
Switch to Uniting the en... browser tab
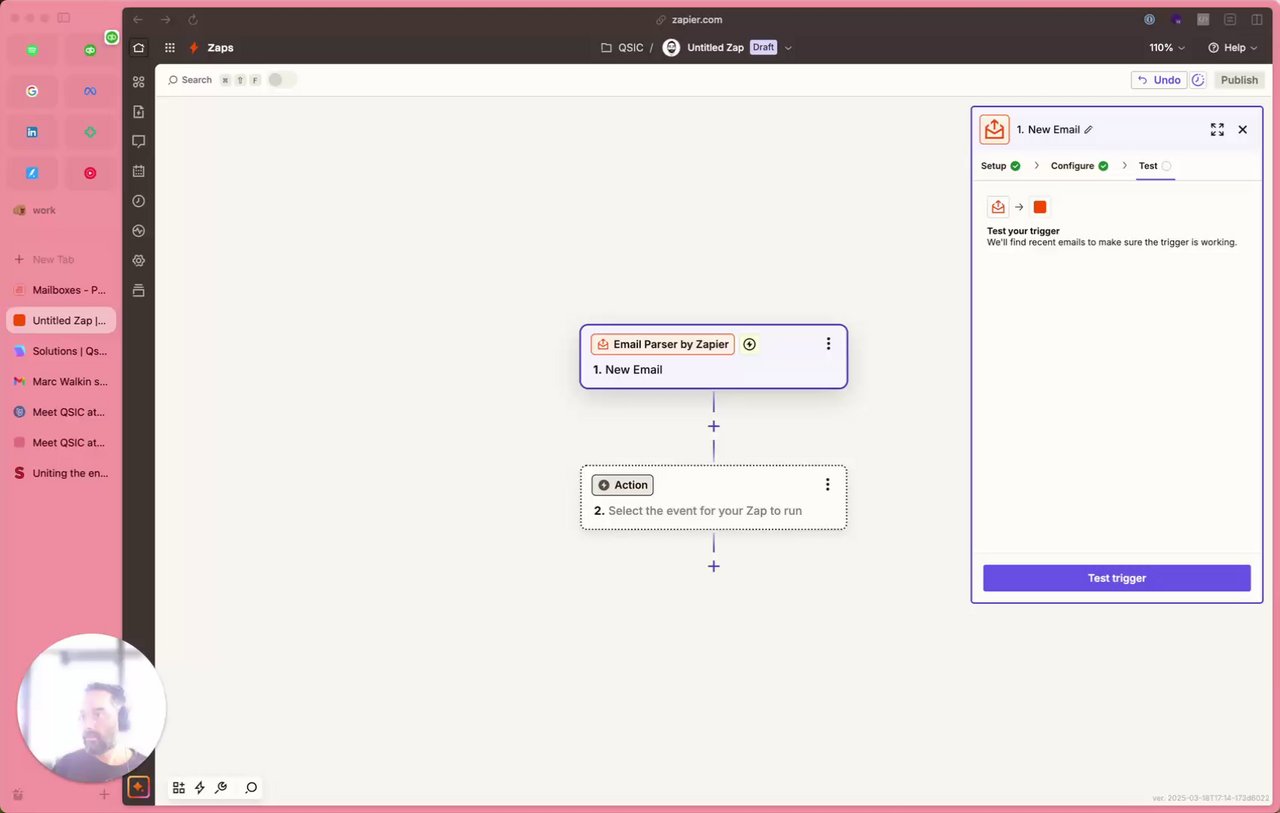[60, 473]
